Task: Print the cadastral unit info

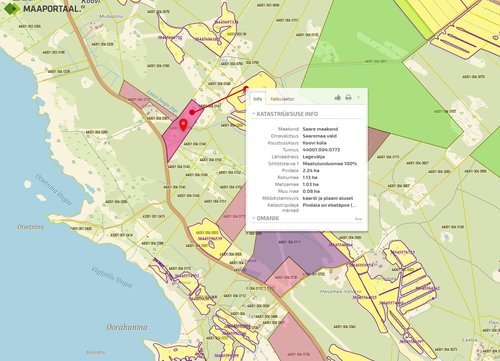Action: pos(348,97)
